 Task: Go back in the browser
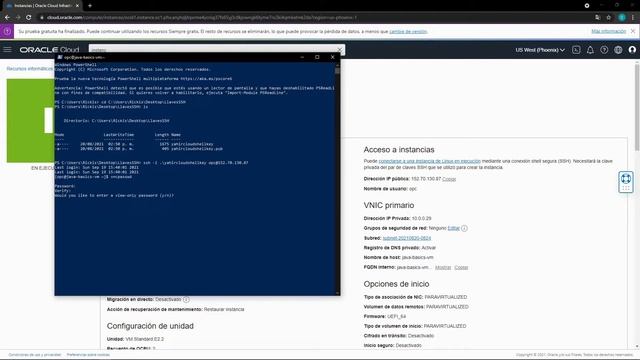[7, 18]
